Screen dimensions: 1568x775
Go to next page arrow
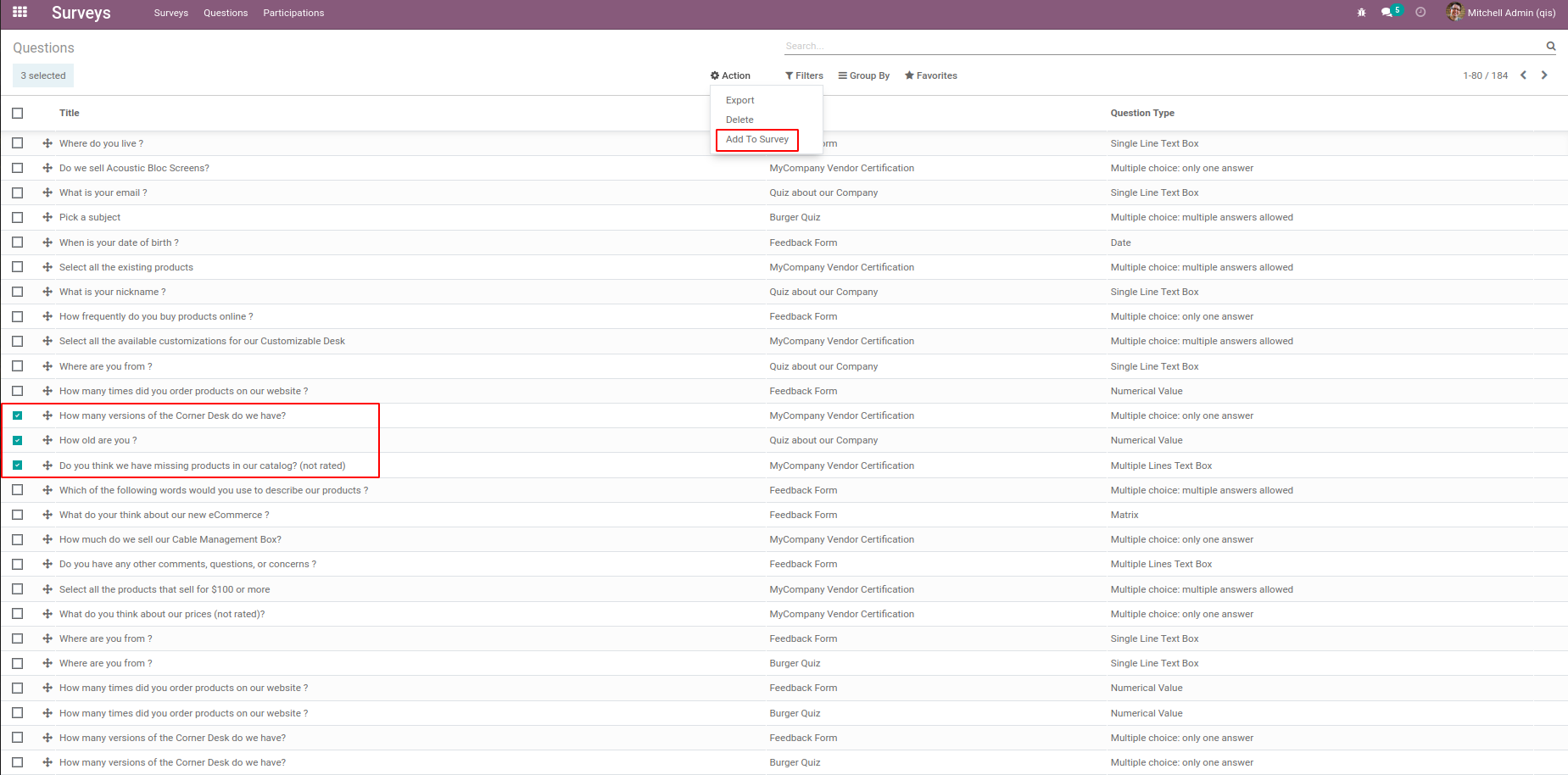click(x=1544, y=75)
